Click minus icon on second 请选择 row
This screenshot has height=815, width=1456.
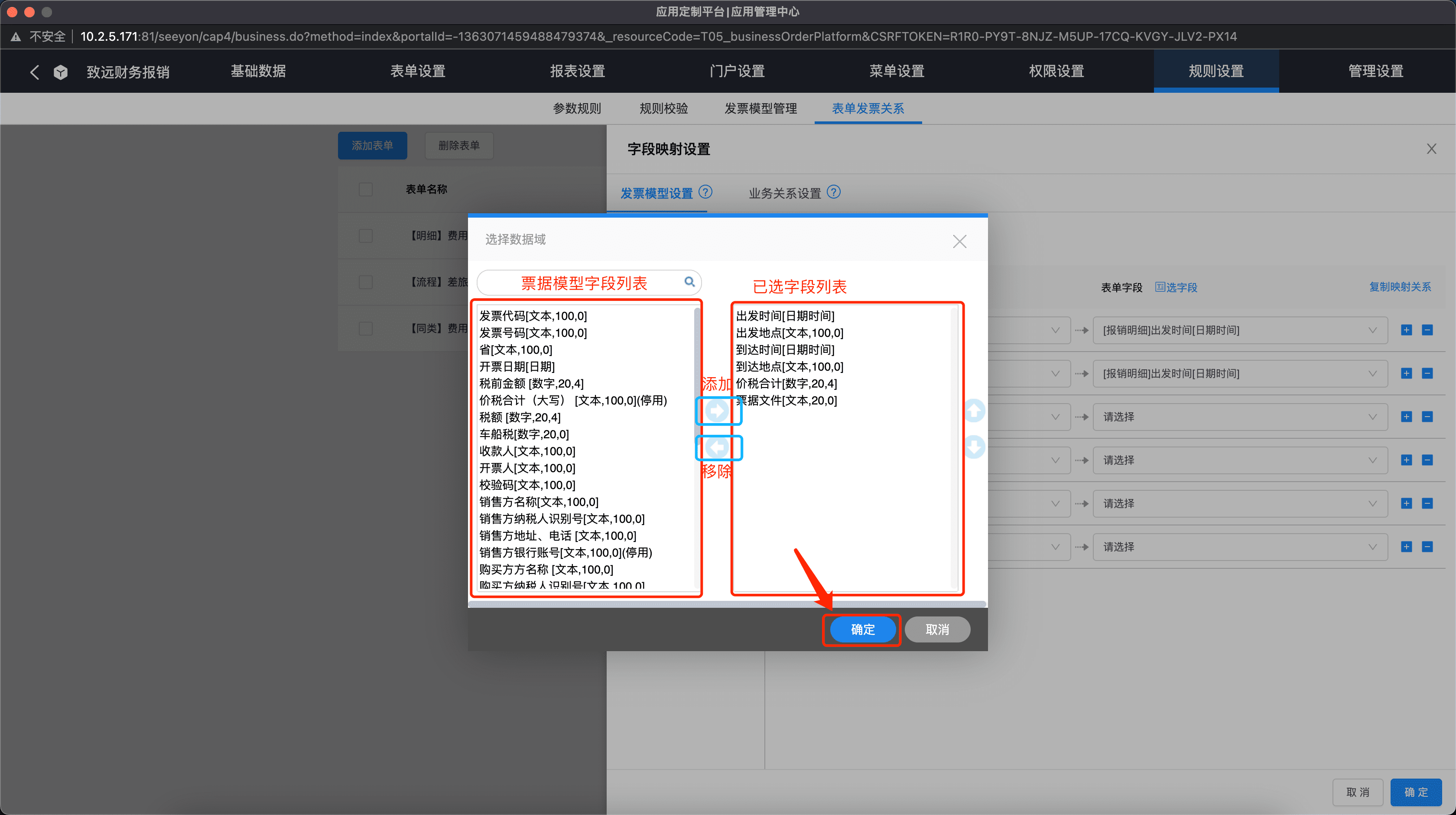[x=1427, y=460]
